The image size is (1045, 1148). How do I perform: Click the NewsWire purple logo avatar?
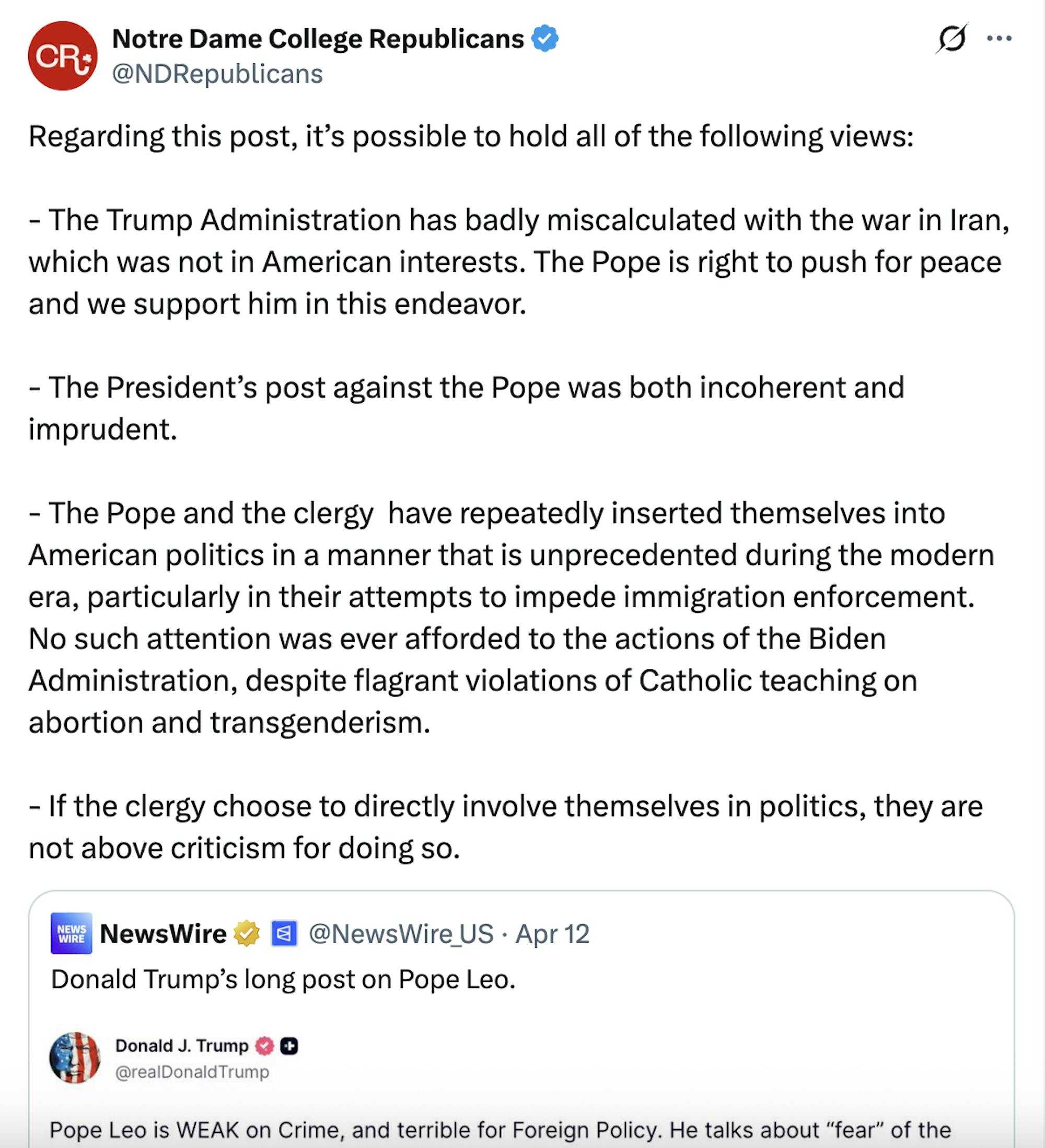coord(71,933)
